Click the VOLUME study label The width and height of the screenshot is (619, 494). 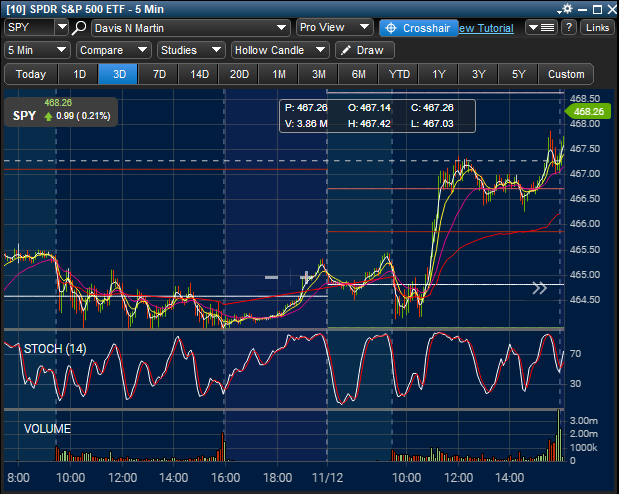pyautogui.click(x=47, y=428)
